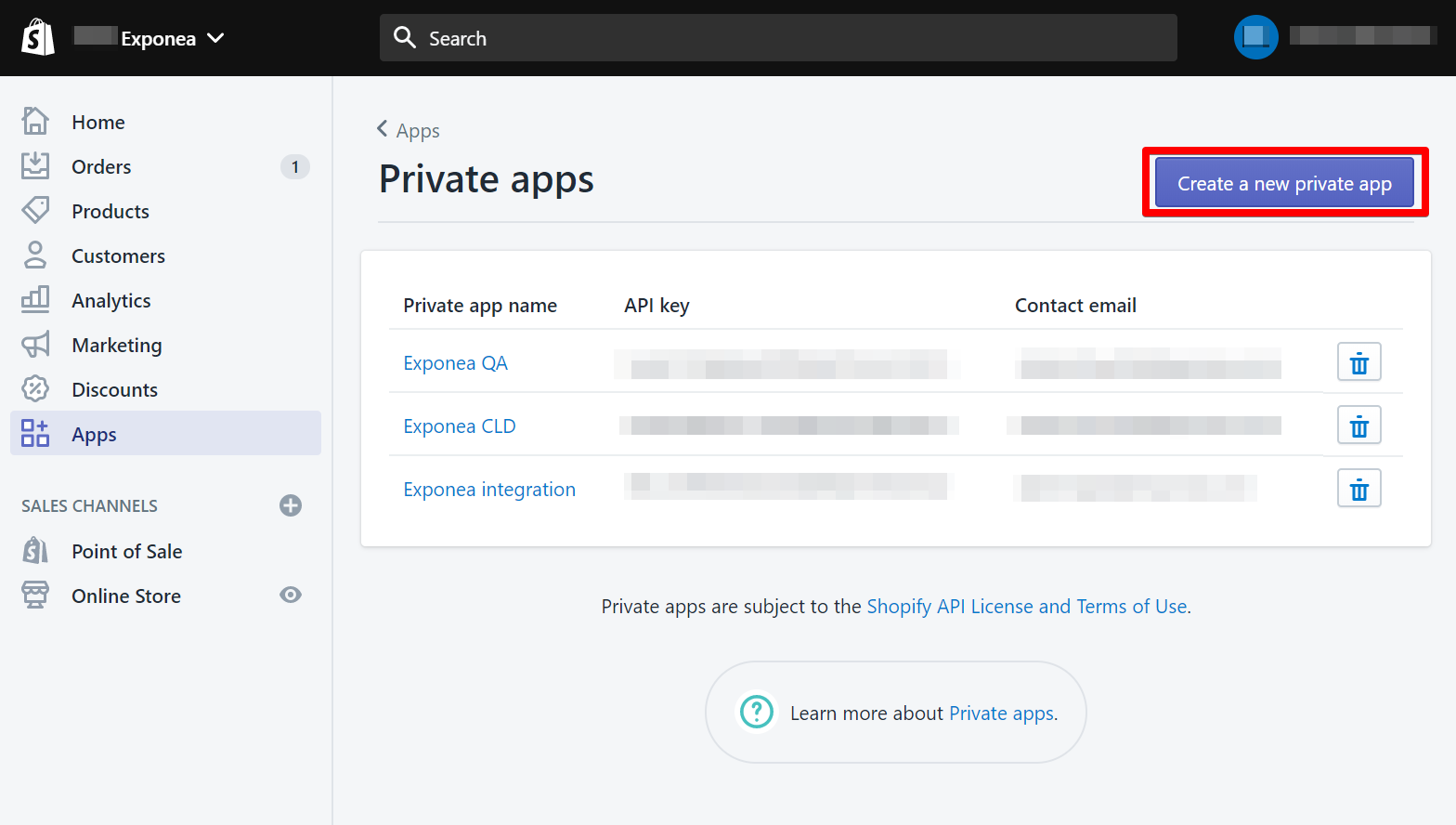This screenshot has height=825, width=1456.
Task: Click the Customers person icon
Action: (35, 255)
